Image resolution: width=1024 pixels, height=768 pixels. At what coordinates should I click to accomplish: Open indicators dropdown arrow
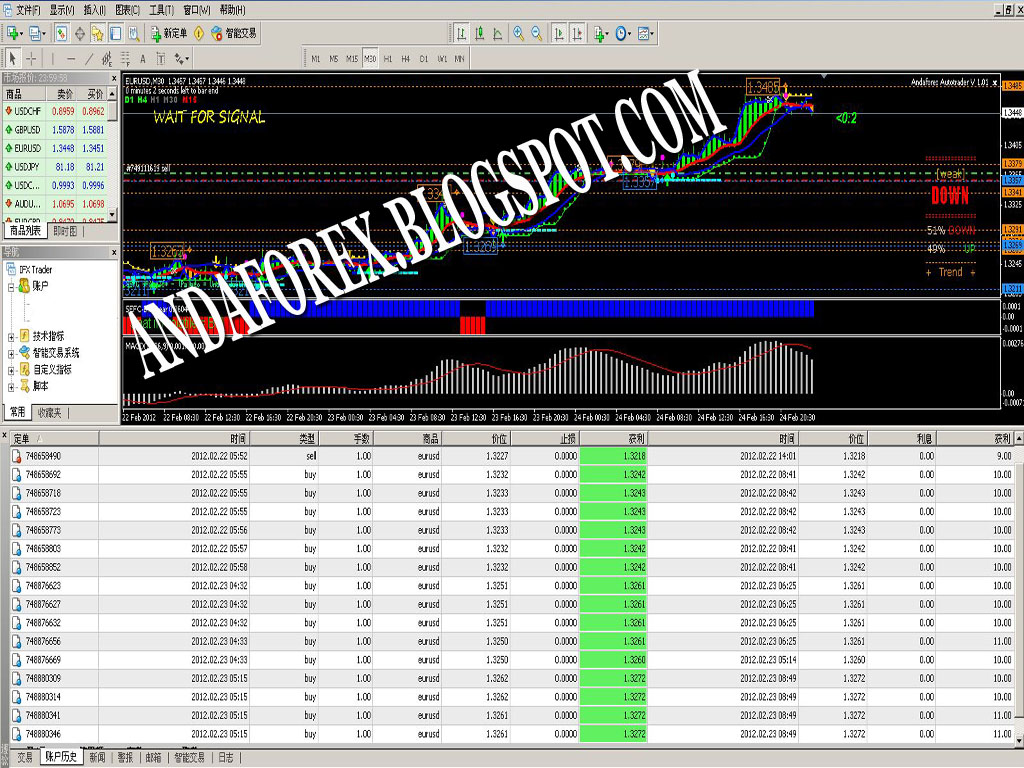click(607, 33)
